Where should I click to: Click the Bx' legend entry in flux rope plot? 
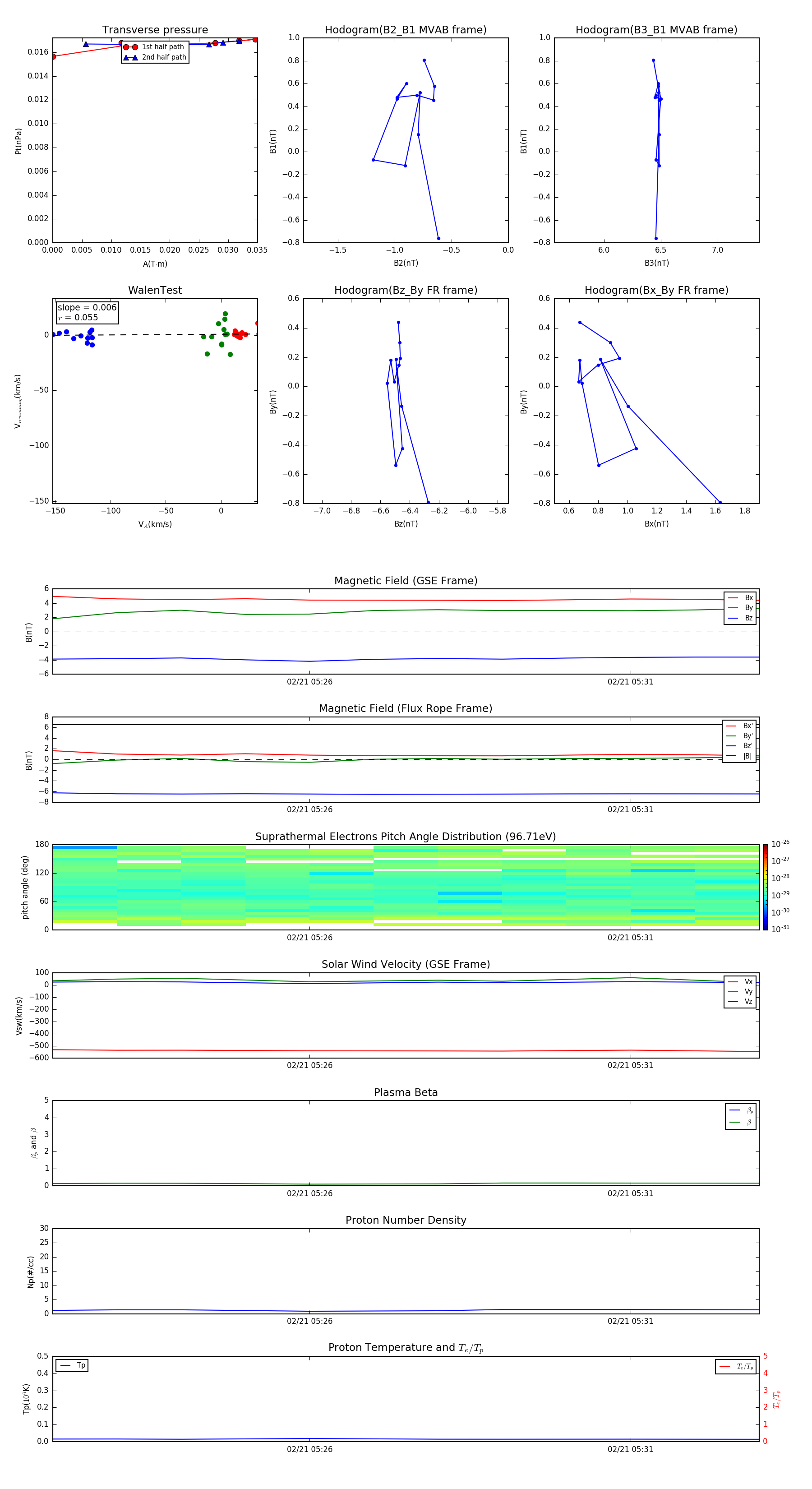point(739,726)
